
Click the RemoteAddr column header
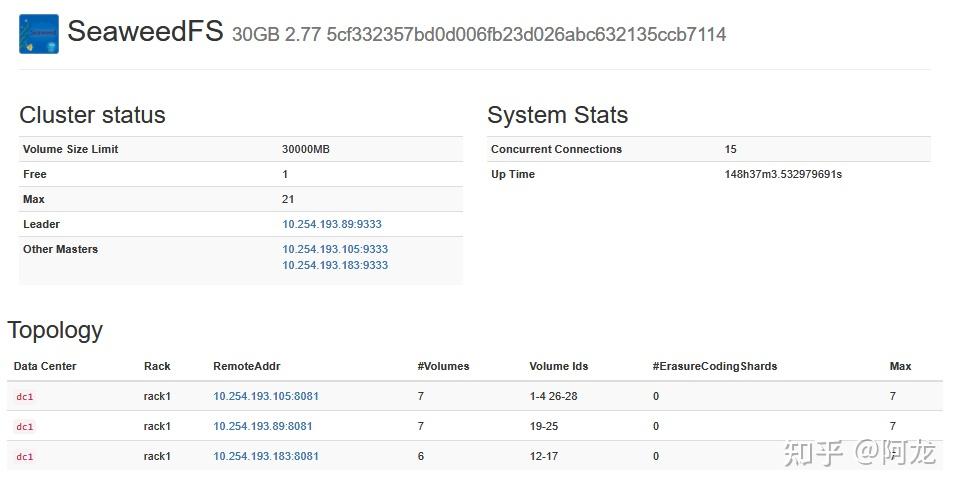tap(246, 366)
